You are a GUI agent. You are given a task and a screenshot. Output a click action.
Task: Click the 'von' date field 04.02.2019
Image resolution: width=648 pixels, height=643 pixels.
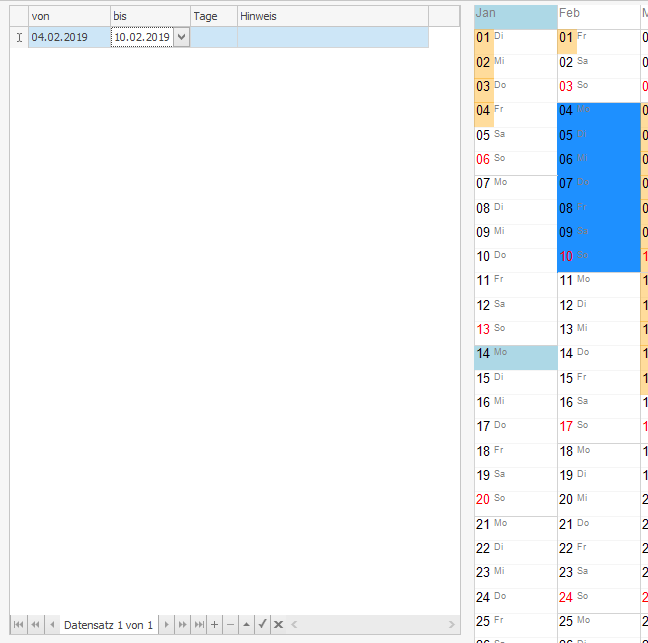click(68, 37)
